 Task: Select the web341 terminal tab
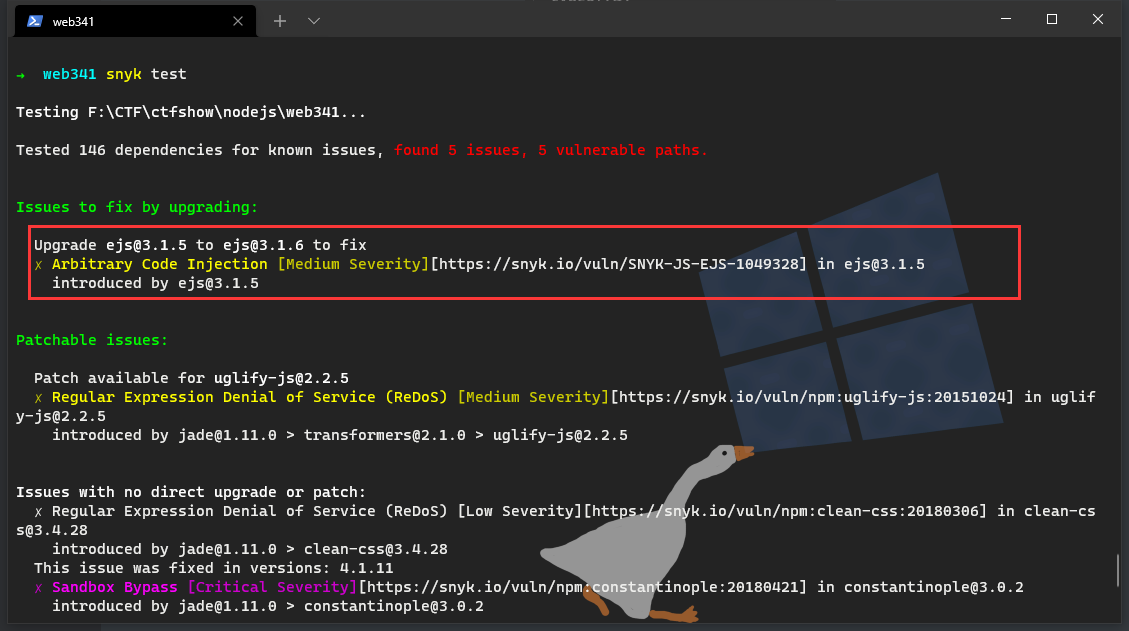point(135,21)
